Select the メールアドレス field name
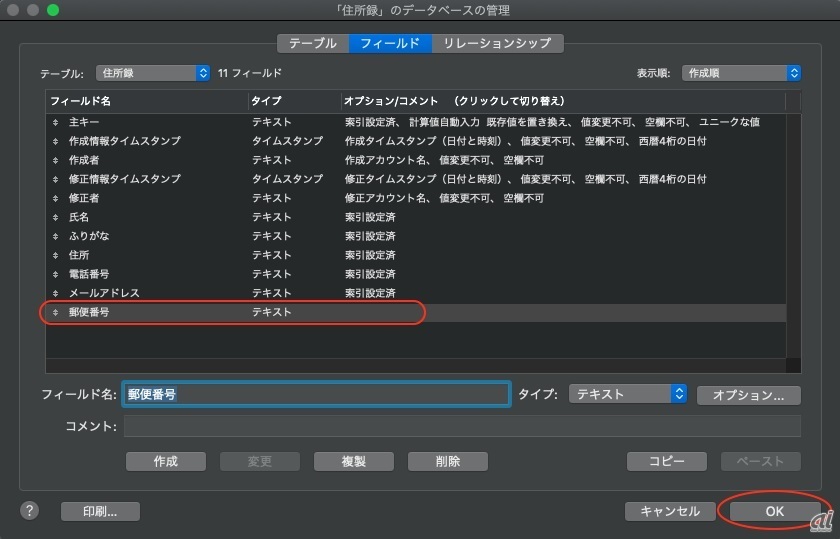840x539 pixels. pyautogui.click(x=104, y=294)
